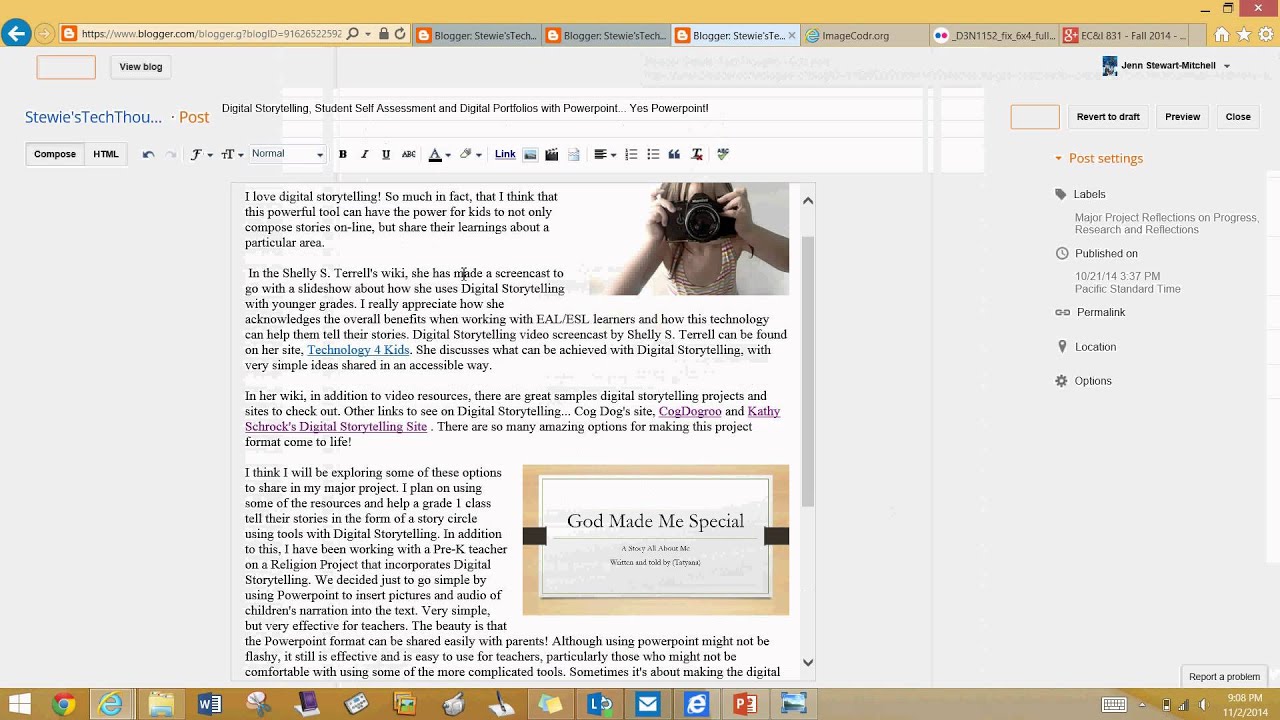Click the Insert jump break icon
This screenshot has width=1280, height=720.
[x=574, y=154]
